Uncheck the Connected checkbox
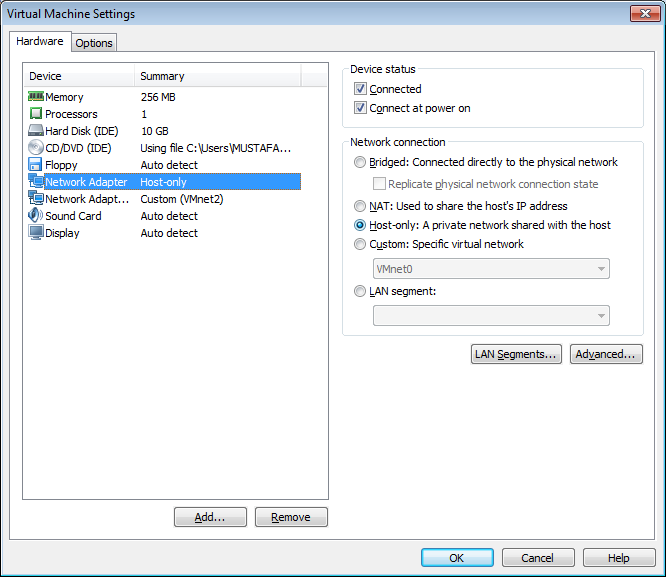Viewport: 666px width, 577px height. pos(360,89)
